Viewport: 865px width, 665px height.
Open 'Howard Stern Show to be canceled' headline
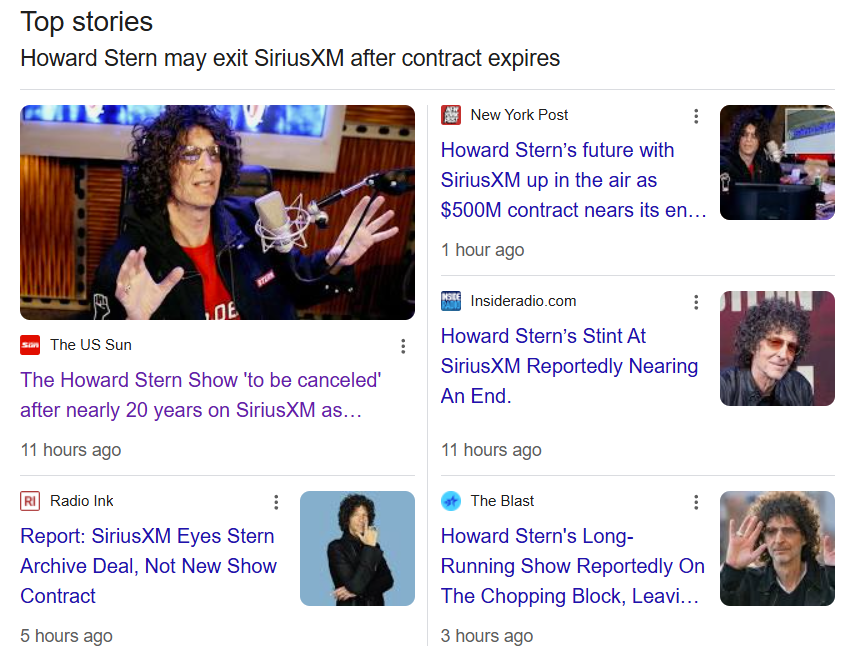pos(200,395)
